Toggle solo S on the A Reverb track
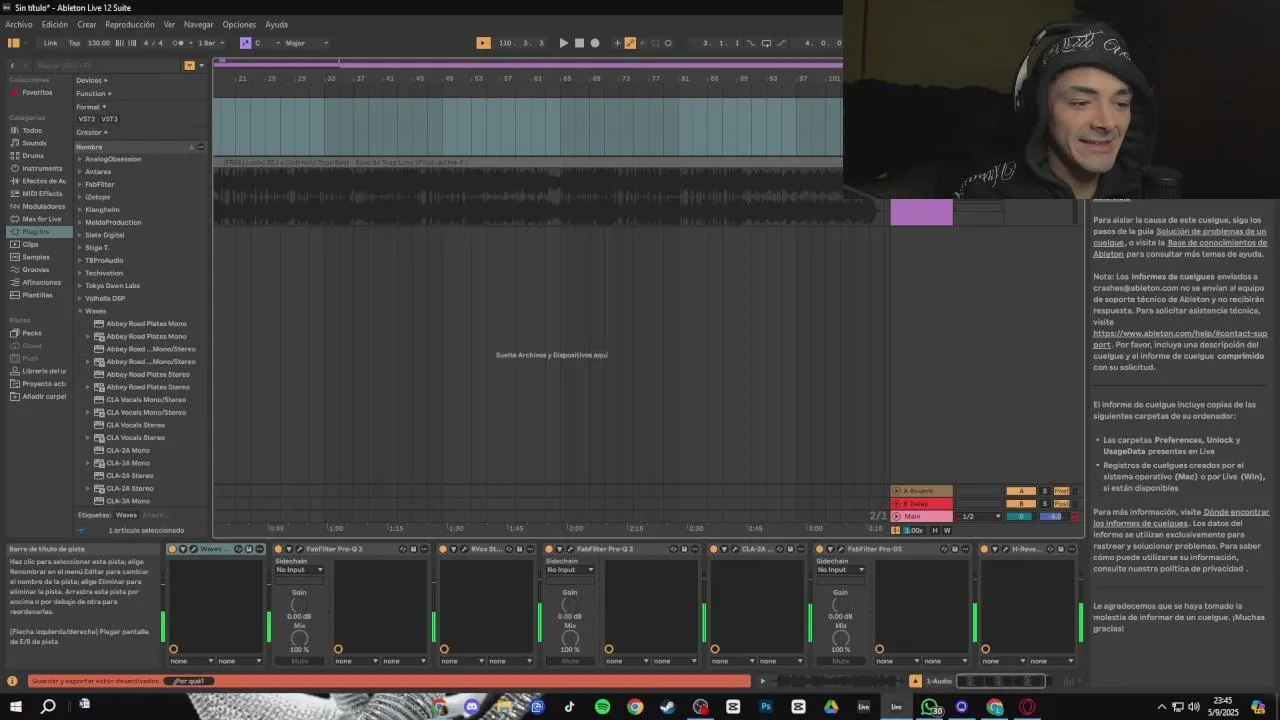 [x=1044, y=491]
